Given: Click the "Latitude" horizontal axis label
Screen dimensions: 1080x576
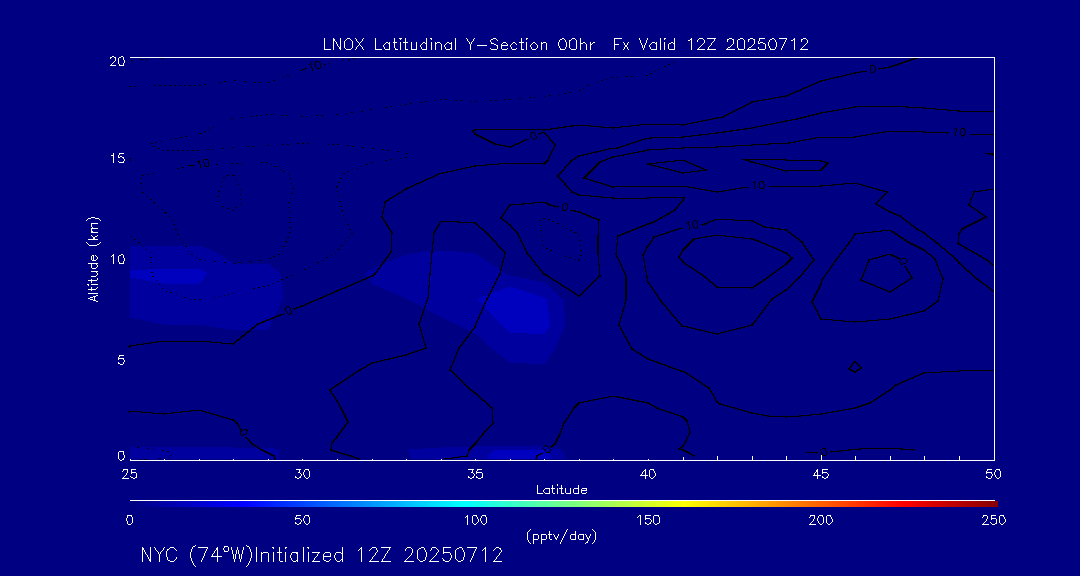Looking at the screenshot, I should point(561,490).
